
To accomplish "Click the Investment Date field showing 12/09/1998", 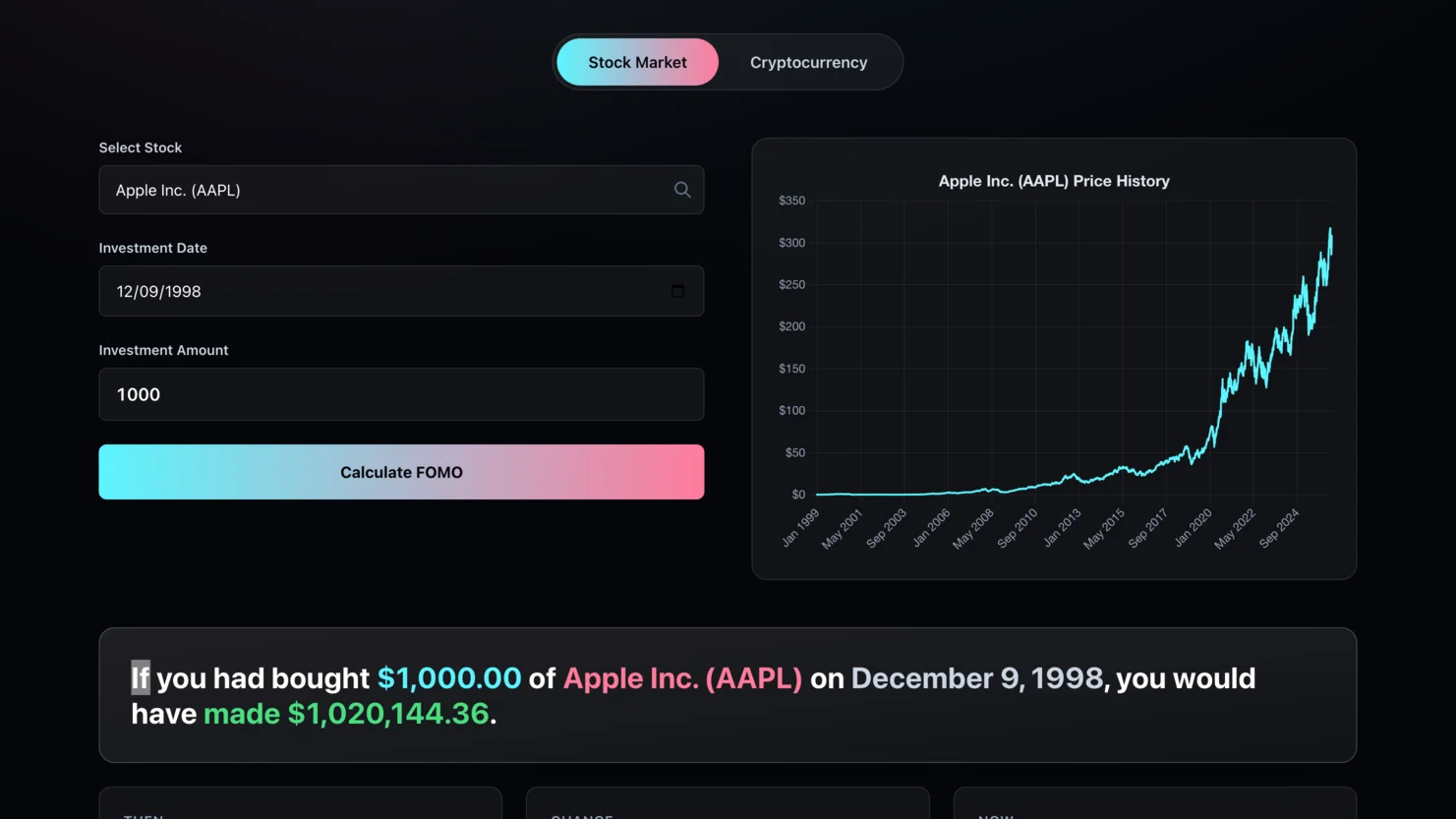I will [x=401, y=291].
